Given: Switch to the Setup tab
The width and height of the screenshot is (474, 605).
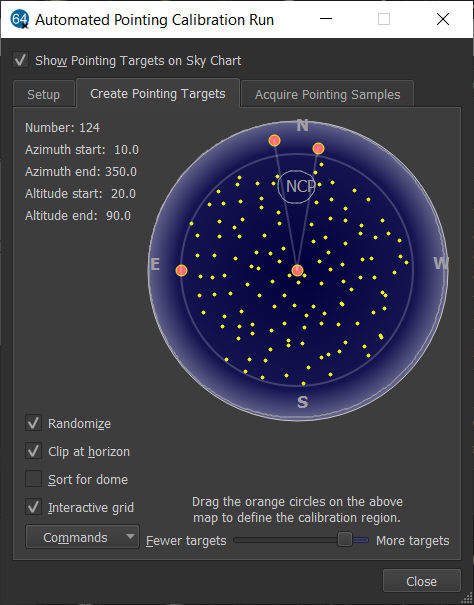Looking at the screenshot, I should (44, 94).
